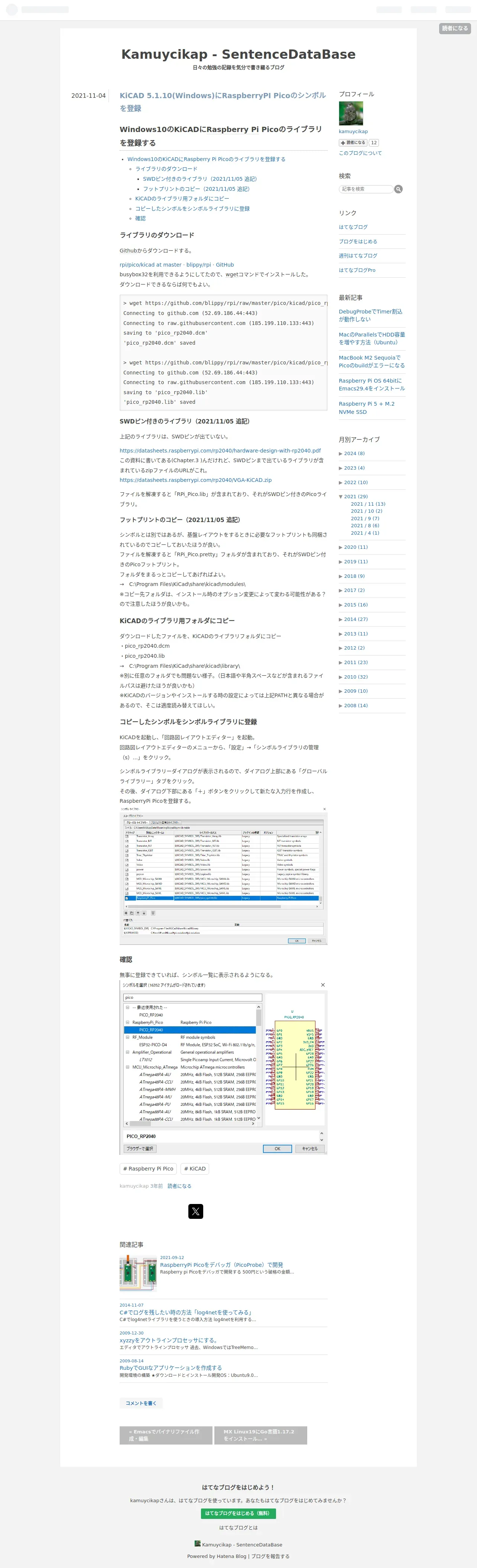Expand the 2023 archive triangle
The width and height of the screenshot is (477, 1568).
point(341,468)
